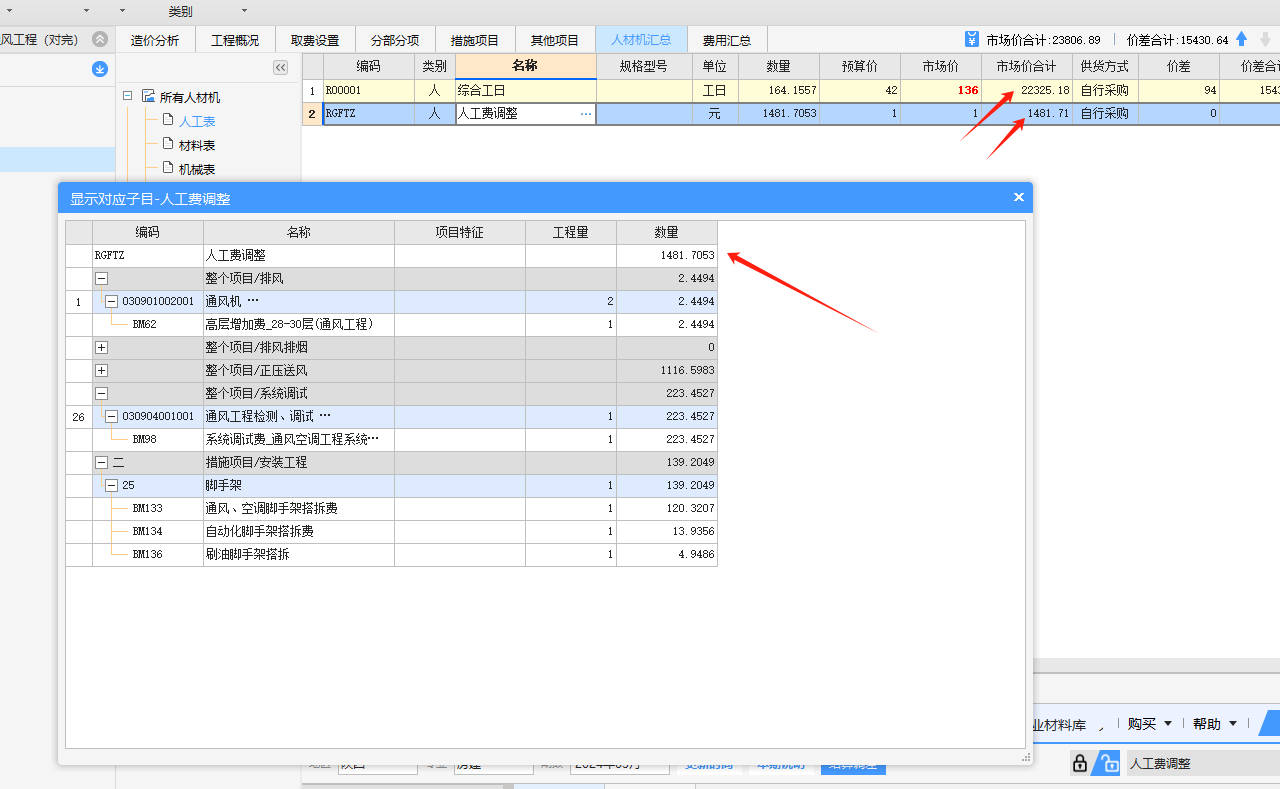Select 材料表 in the tree
Viewport: 1280px width, 789px height.
click(x=197, y=145)
